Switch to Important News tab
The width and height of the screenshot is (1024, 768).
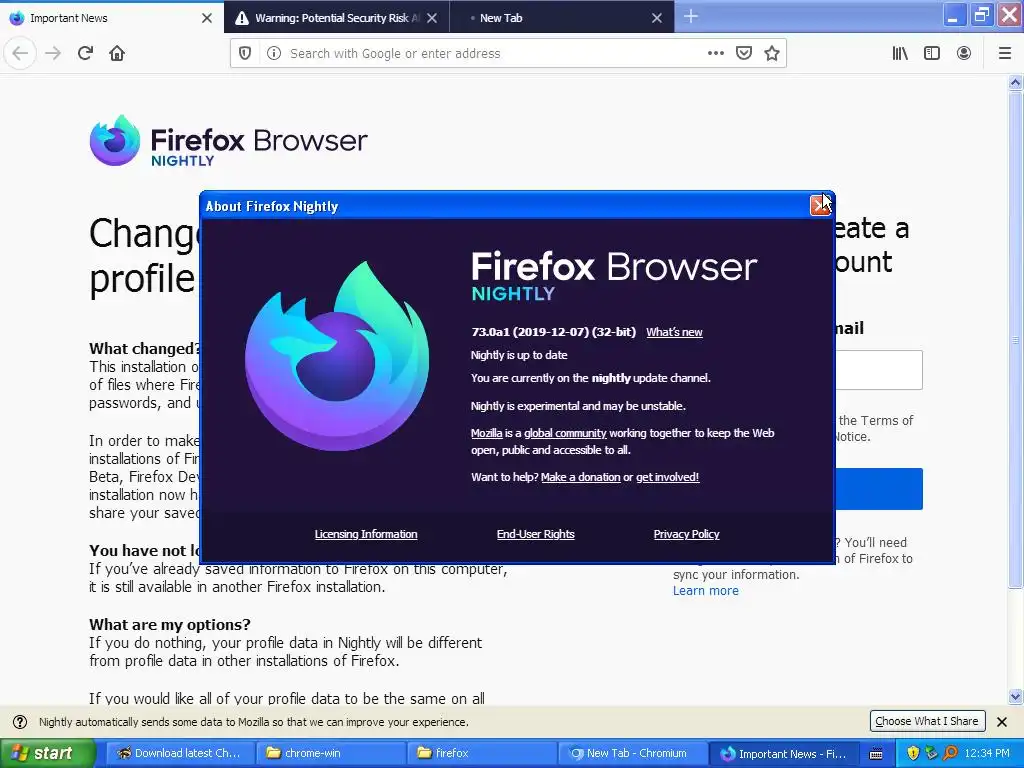click(x=112, y=18)
